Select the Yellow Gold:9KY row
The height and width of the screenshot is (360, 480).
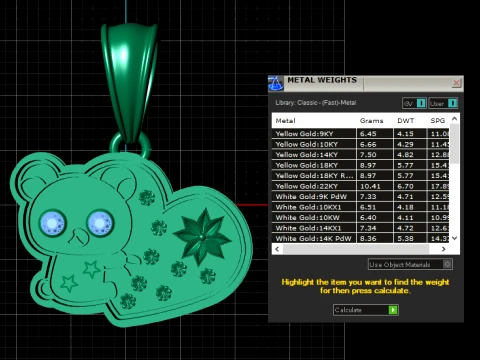(x=361, y=134)
